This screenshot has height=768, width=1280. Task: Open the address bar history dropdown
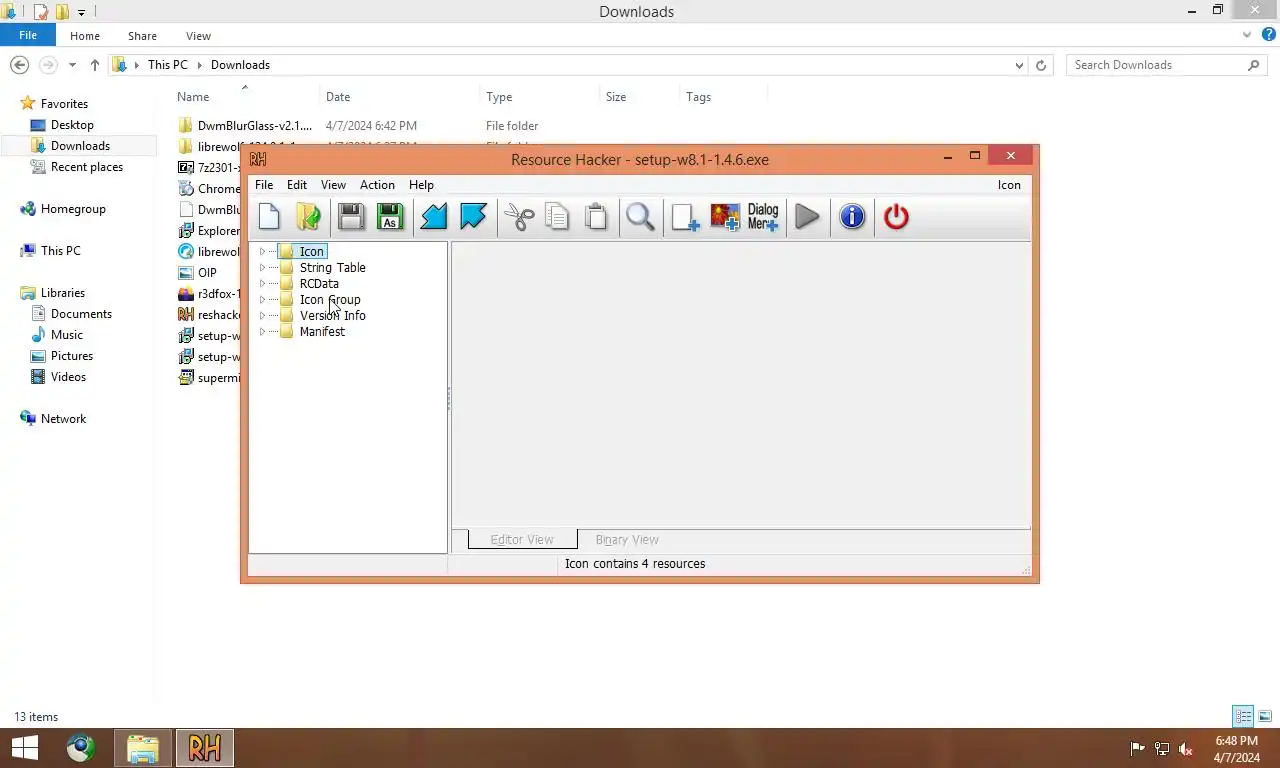(x=1019, y=65)
